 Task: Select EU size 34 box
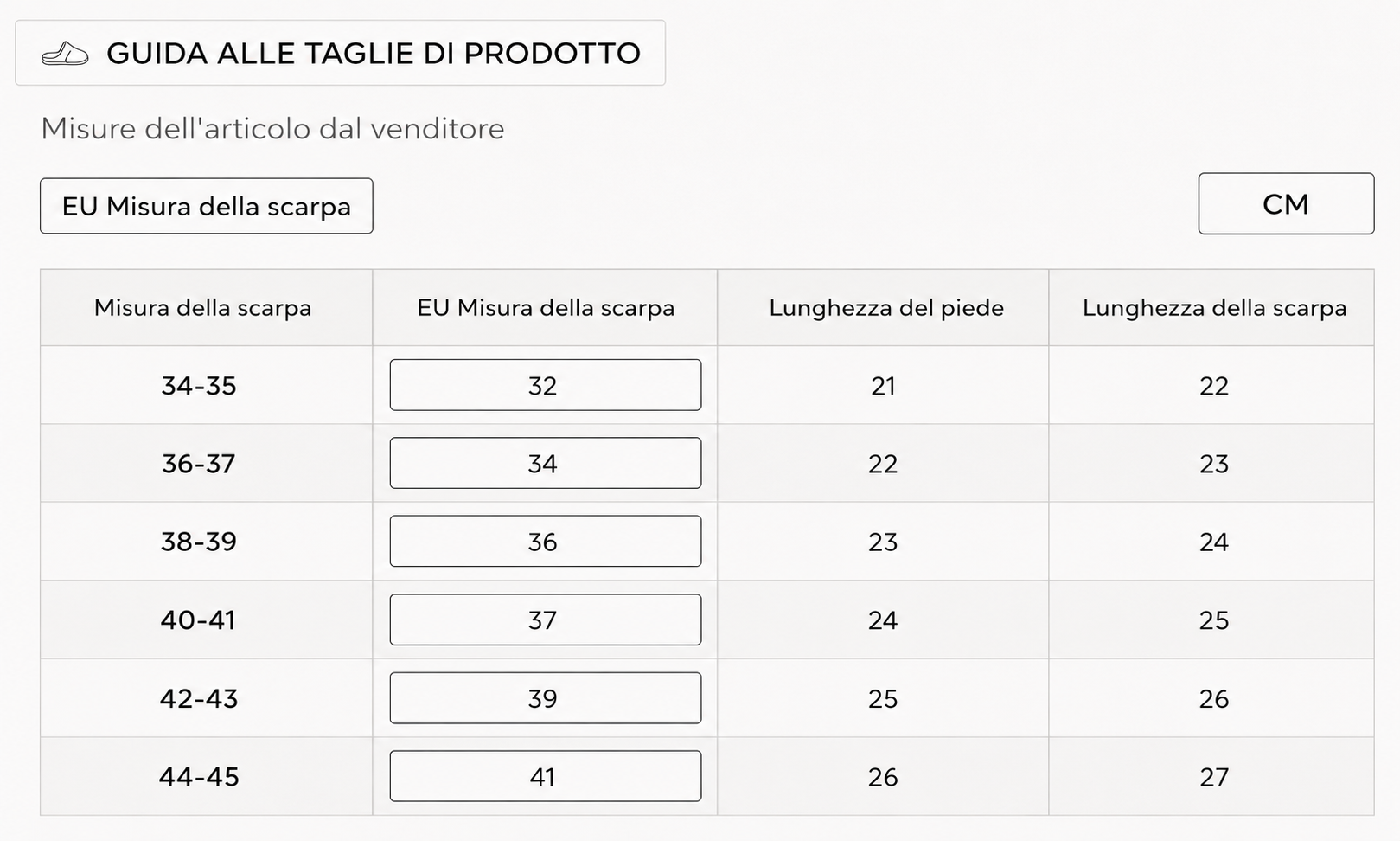tap(546, 463)
